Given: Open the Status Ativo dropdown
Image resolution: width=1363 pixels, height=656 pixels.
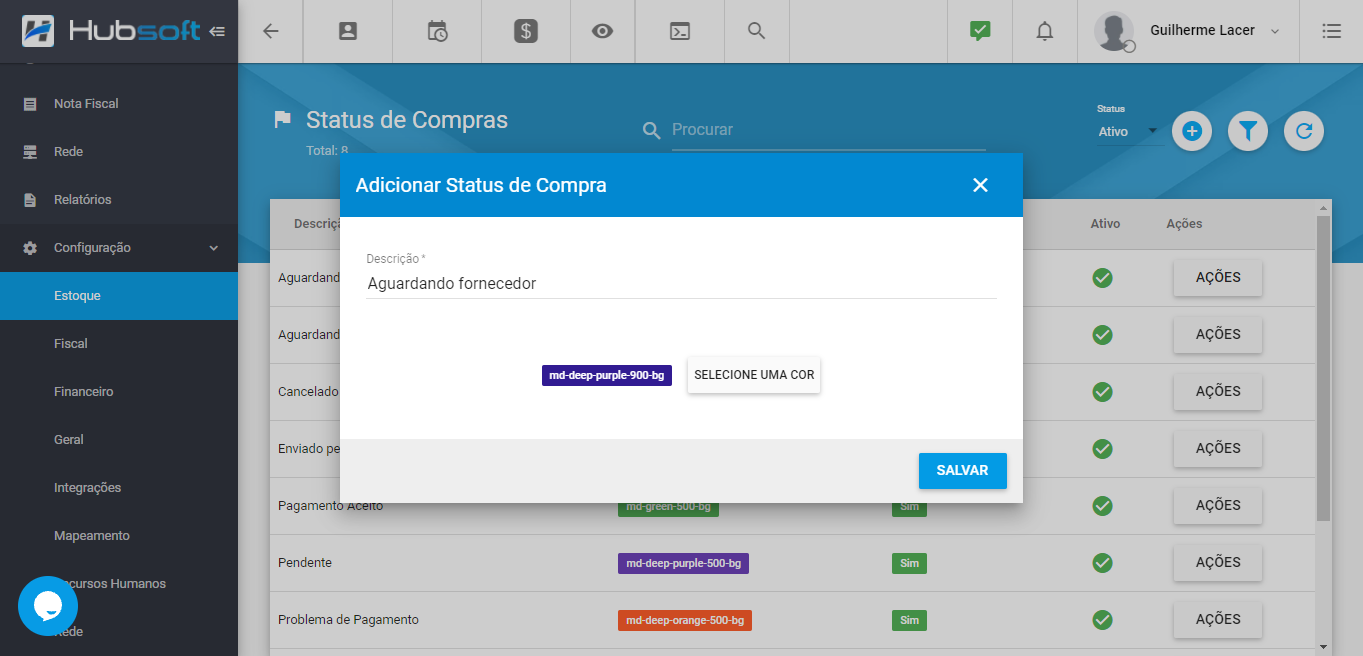Looking at the screenshot, I should pos(1128,131).
